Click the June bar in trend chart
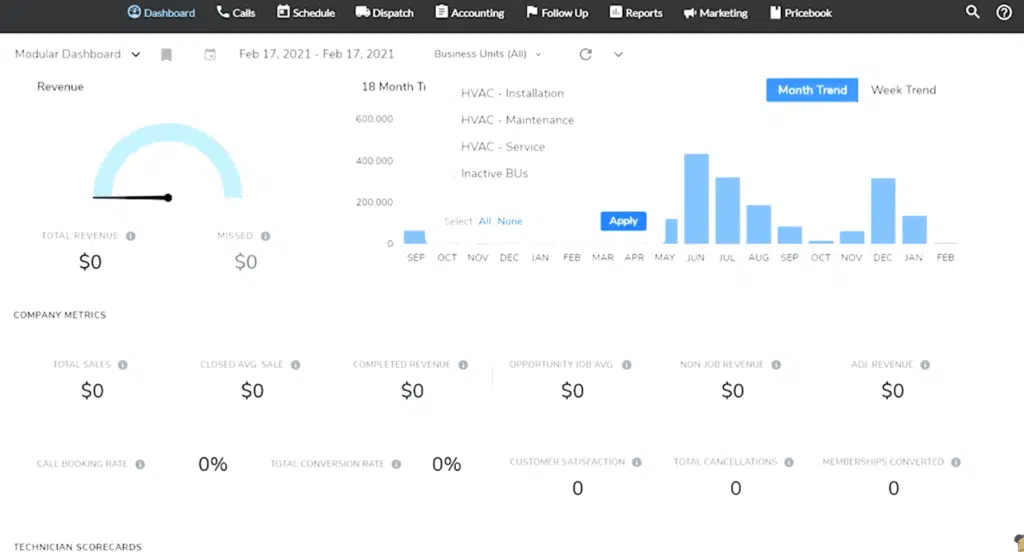 coord(696,199)
